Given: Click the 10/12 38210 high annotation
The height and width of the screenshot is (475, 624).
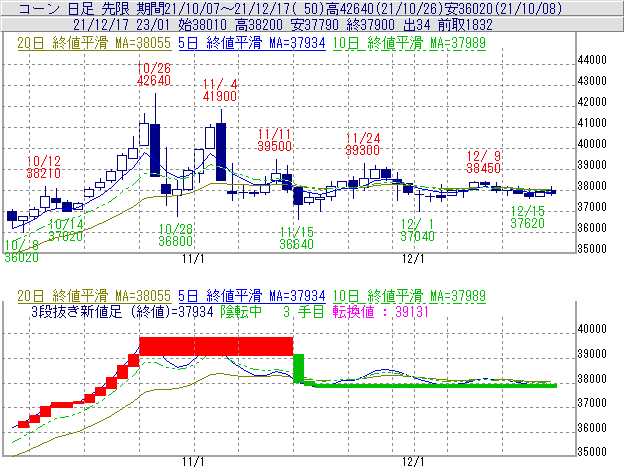Looking at the screenshot, I should tap(43, 167).
